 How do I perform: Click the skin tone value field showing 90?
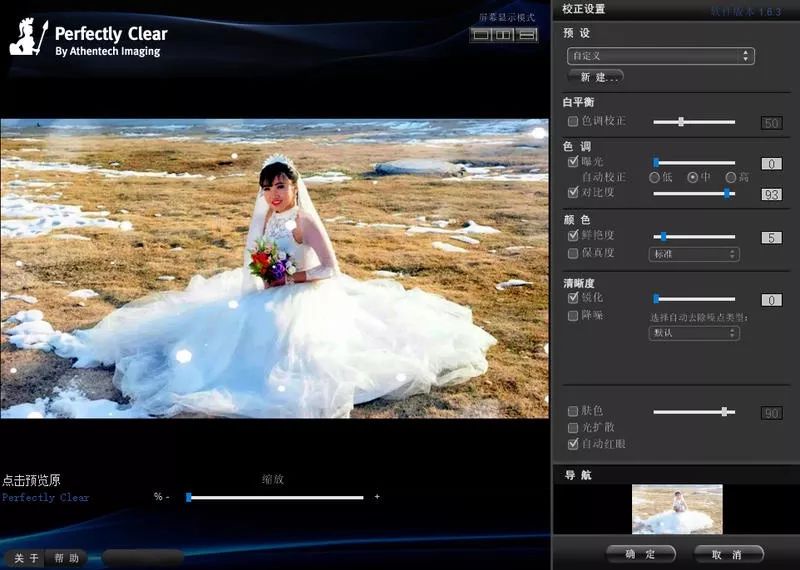771,413
